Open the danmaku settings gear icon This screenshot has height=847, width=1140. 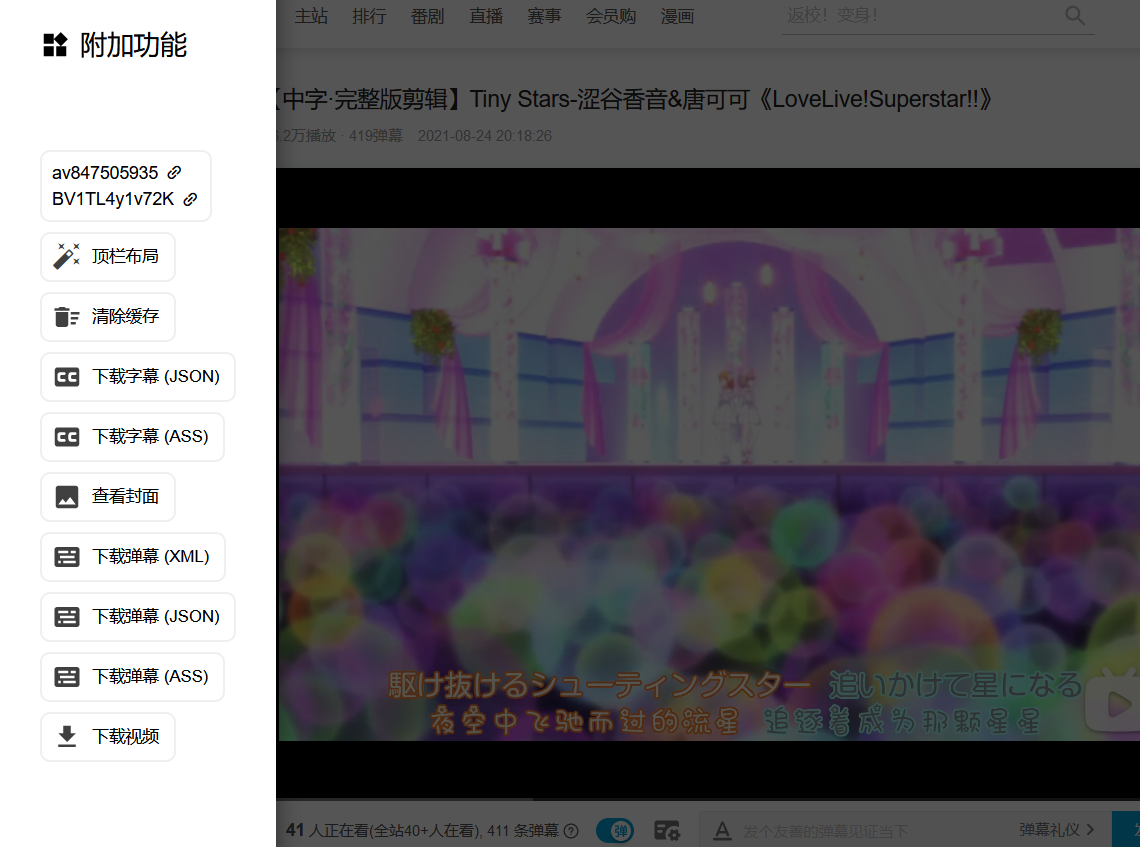point(667,830)
